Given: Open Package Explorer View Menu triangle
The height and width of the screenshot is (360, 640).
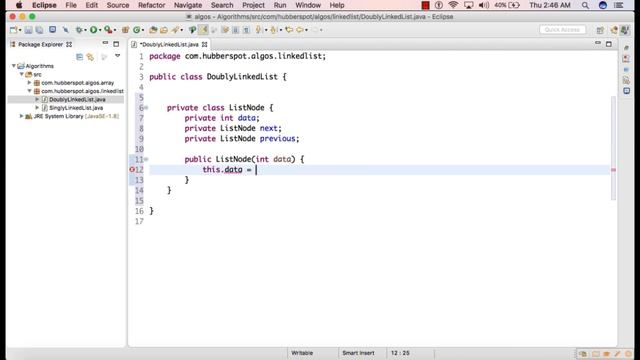Looking at the screenshot, I should [x=118, y=56].
